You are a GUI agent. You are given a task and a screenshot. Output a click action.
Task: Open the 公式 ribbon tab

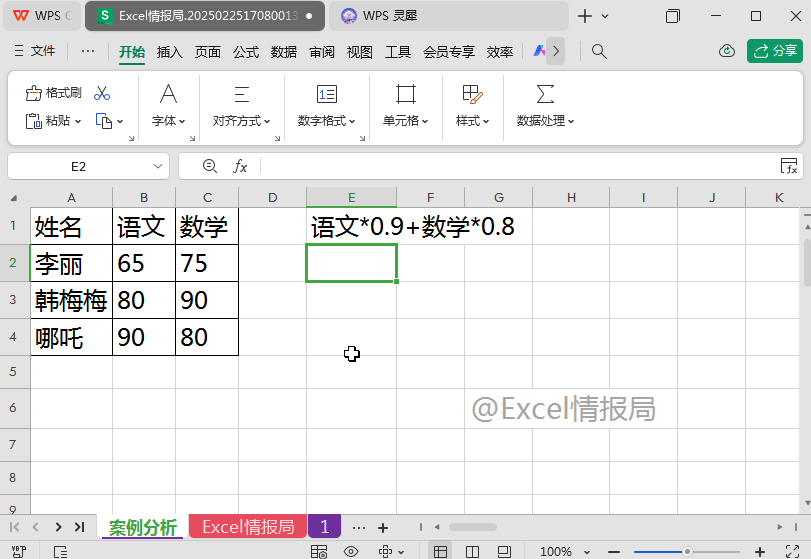coord(246,52)
